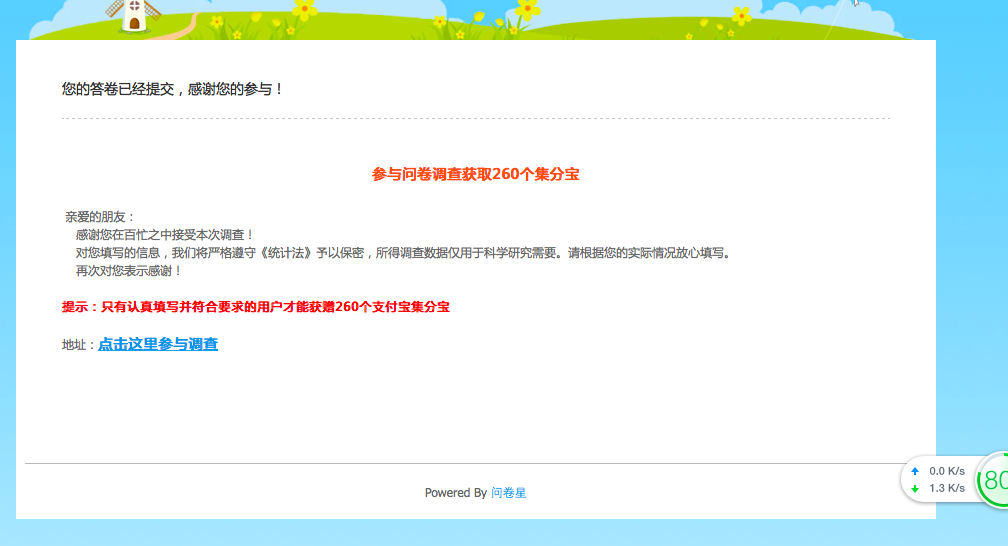This screenshot has width=1008, height=546.
Task: Click the sentence mentioning 《统计法》予以保密
Action: point(404,253)
